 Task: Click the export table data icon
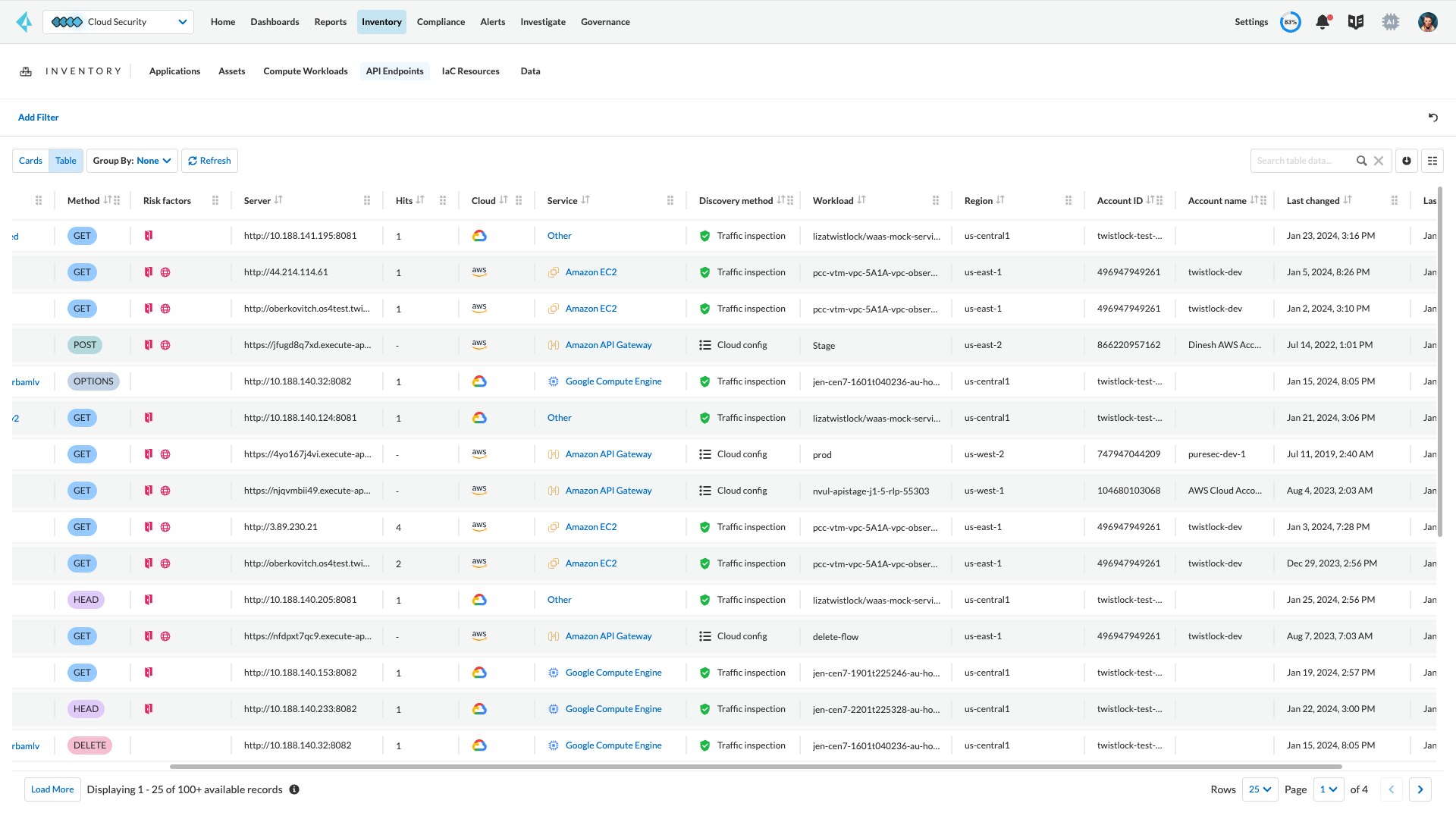[1406, 161]
